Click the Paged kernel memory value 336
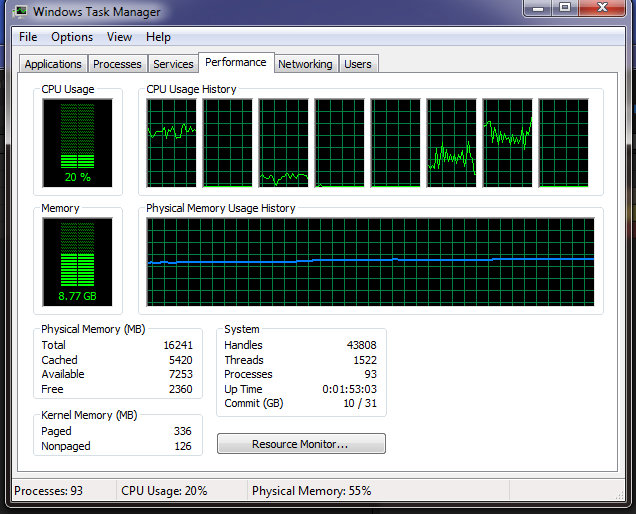Image resolution: width=636 pixels, height=514 pixels. [183, 431]
